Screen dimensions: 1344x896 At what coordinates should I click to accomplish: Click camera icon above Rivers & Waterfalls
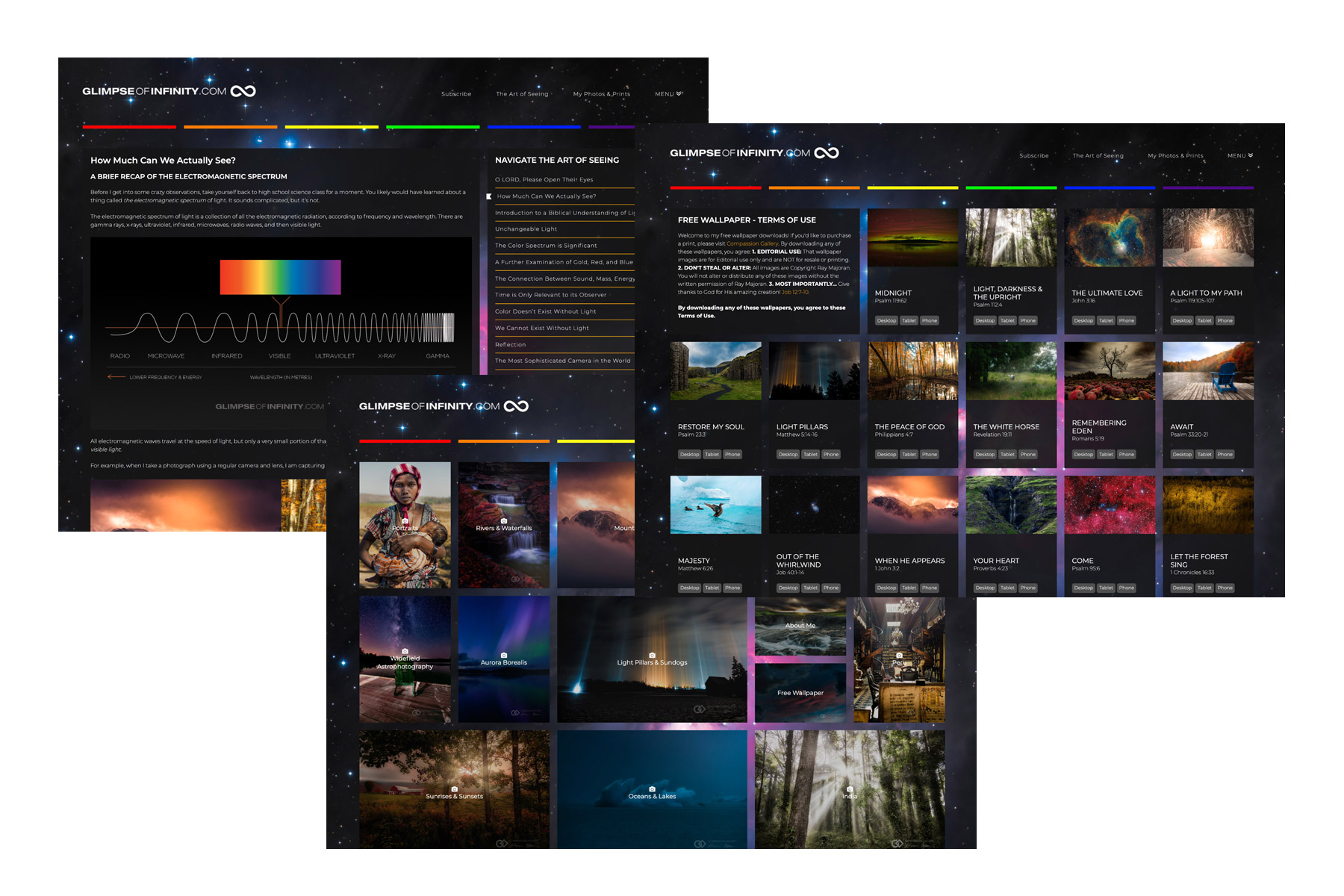coord(503,520)
